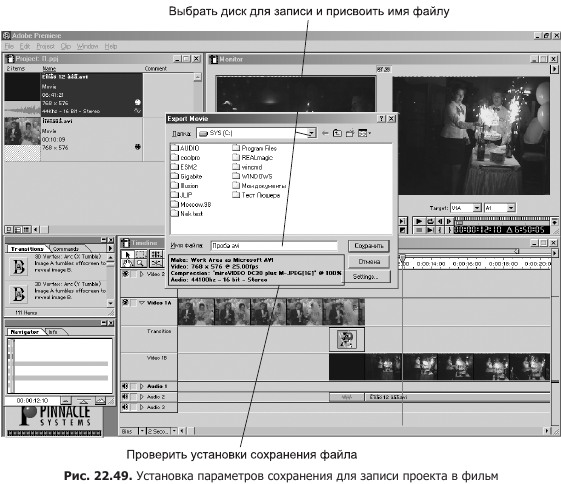Expand the Audio 1 track triangle

pyautogui.click(x=142, y=386)
